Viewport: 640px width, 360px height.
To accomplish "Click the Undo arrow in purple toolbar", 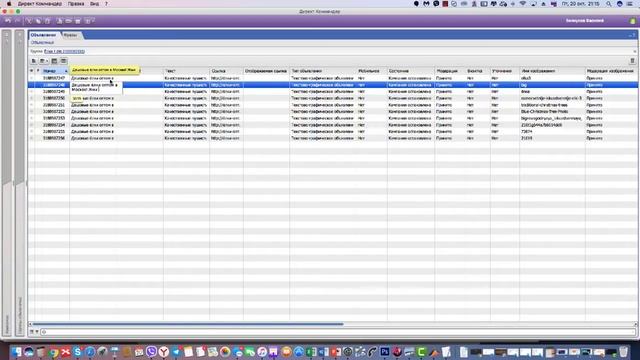I will click(8, 21).
